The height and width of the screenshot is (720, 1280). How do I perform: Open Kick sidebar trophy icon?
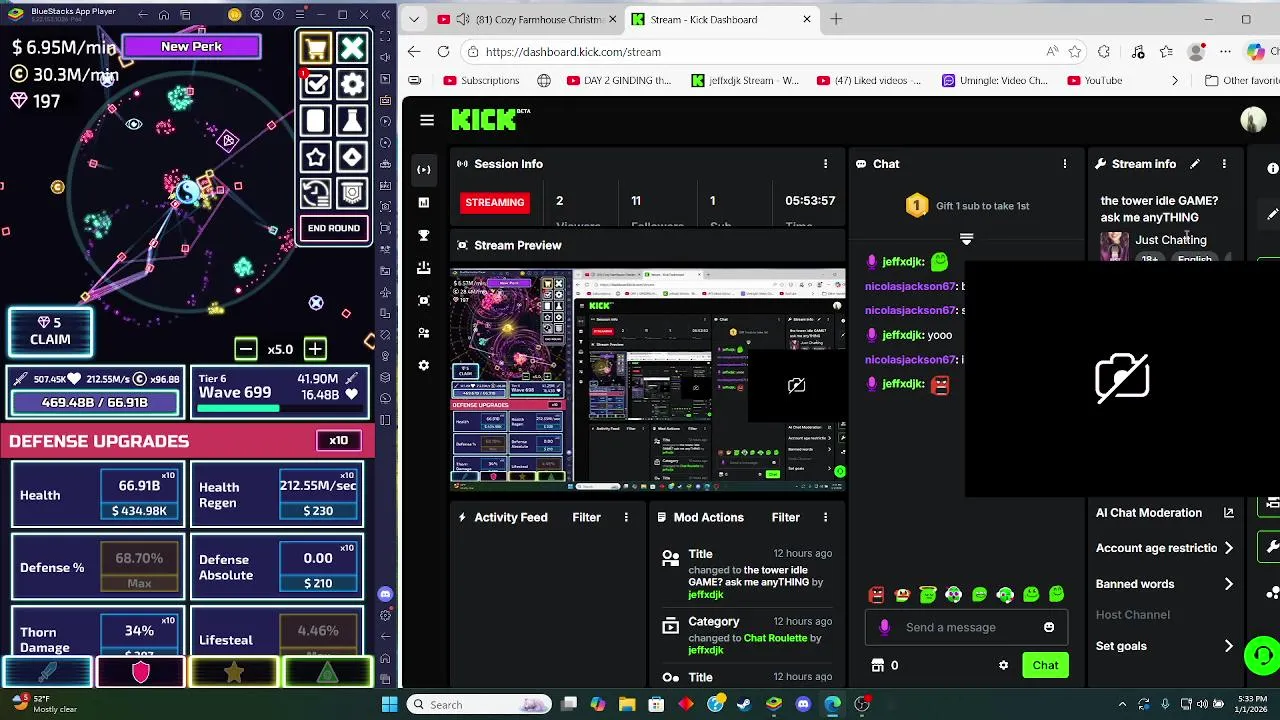[x=424, y=235]
